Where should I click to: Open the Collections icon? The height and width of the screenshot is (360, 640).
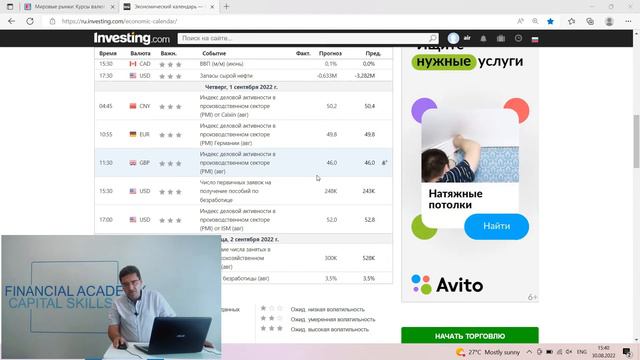(590, 21)
